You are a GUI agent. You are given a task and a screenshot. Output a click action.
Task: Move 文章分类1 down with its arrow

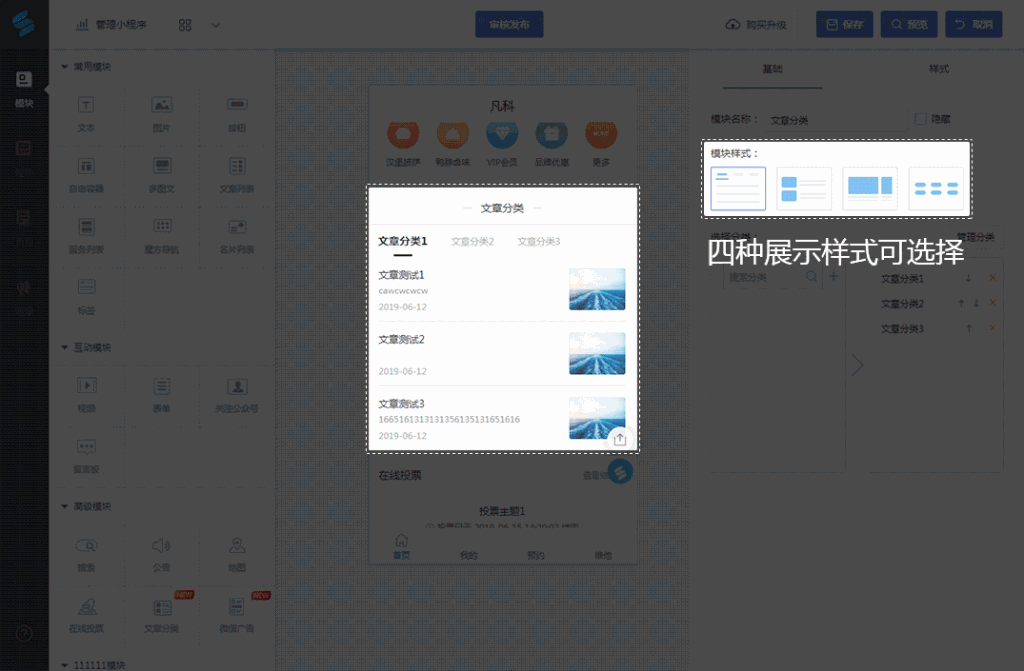pyautogui.click(x=968, y=278)
